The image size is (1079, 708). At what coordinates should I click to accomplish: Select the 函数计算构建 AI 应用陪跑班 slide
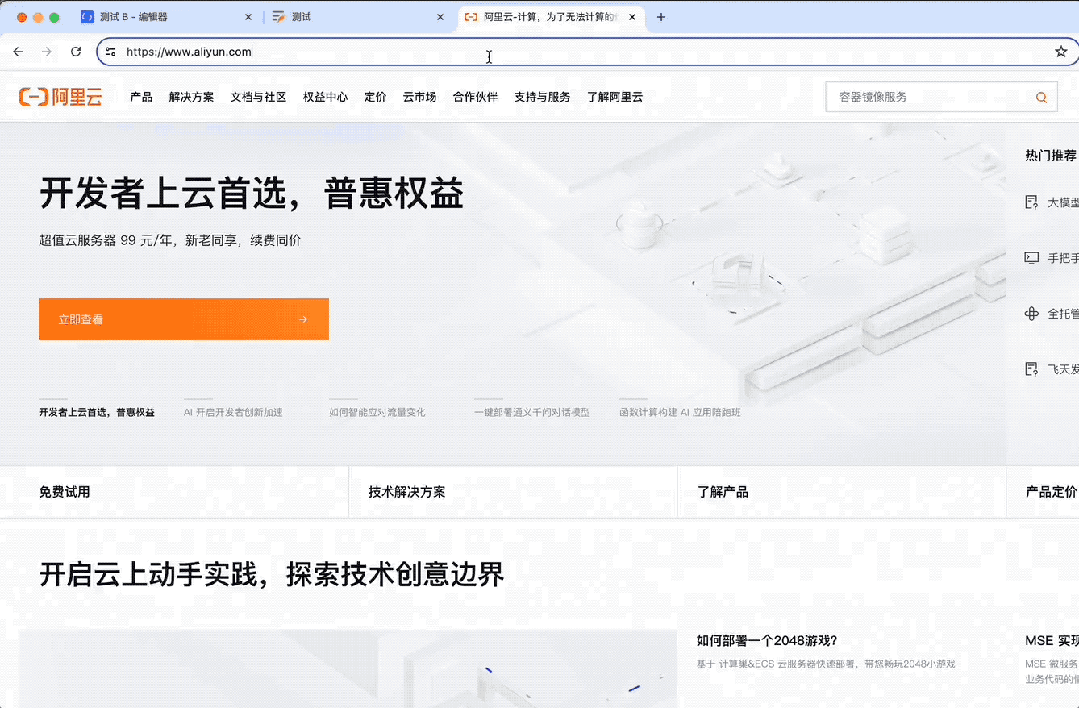coord(680,411)
